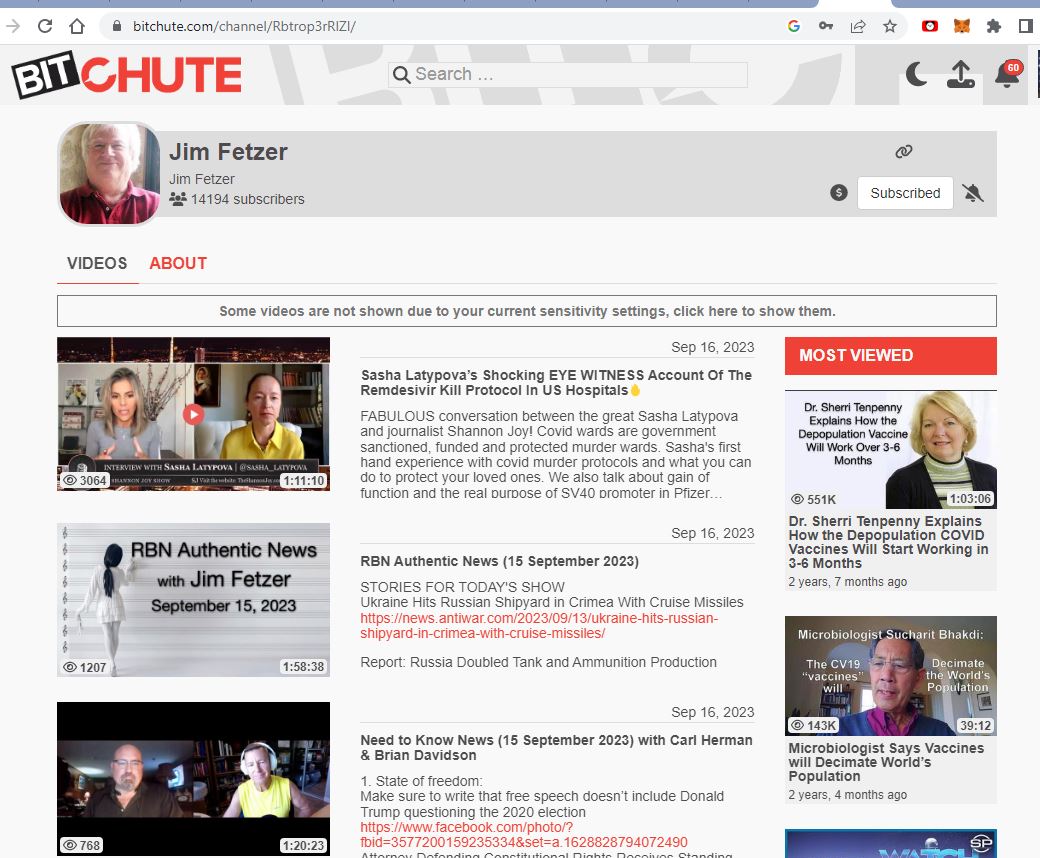Viewport: 1040px width, 858px height.
Task: Click 'STORIES FOR TODAY'S SHOW' text
Action: (462, 587)
